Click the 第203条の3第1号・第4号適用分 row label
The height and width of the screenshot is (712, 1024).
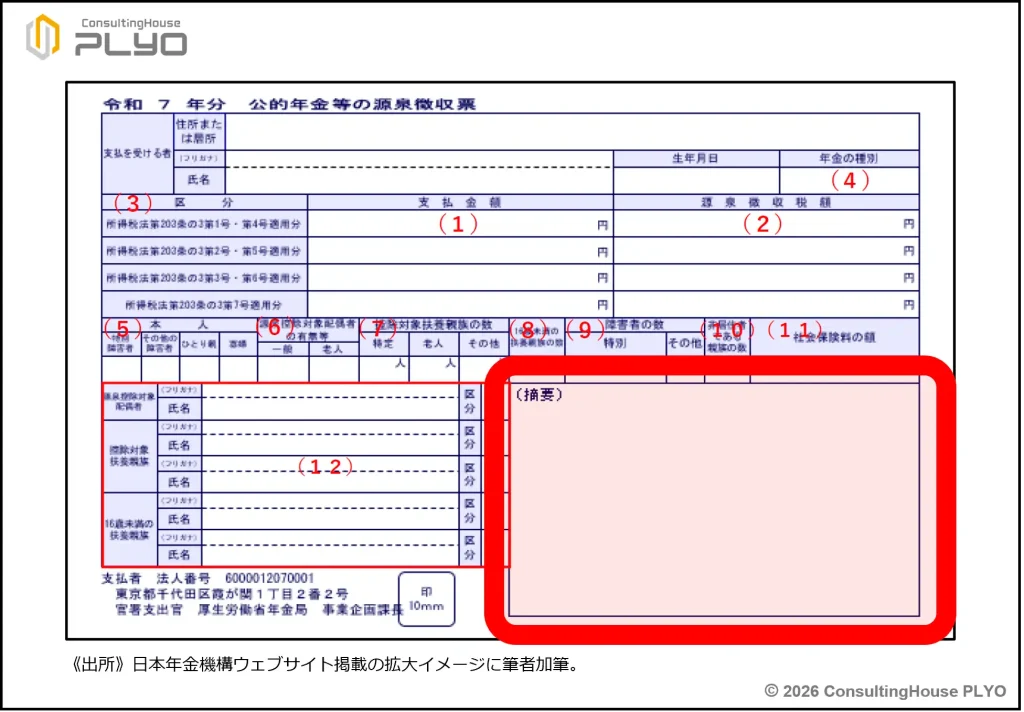coord(204,225)
